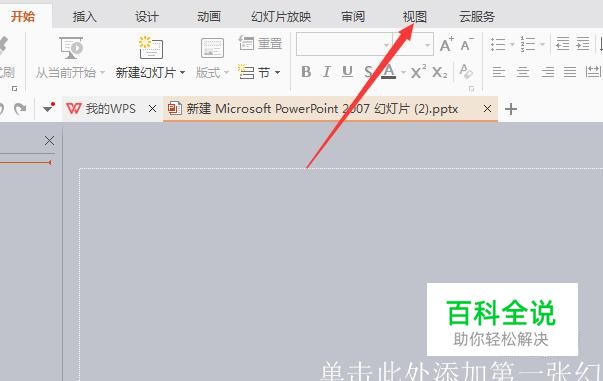This screenshot has width=603, height=381.
Task: Switch to the 设计 ribbon tab
Action: point(147,17)
